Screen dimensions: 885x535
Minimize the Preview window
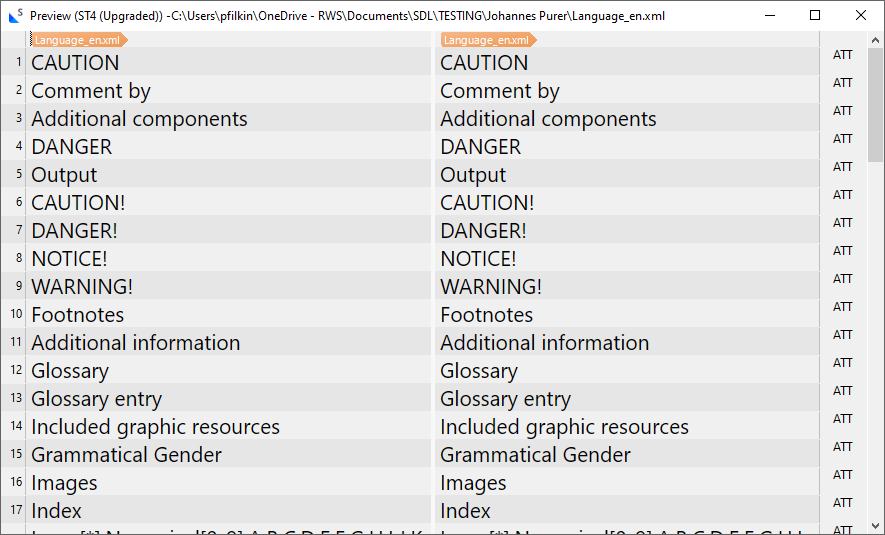pos(769,15)
